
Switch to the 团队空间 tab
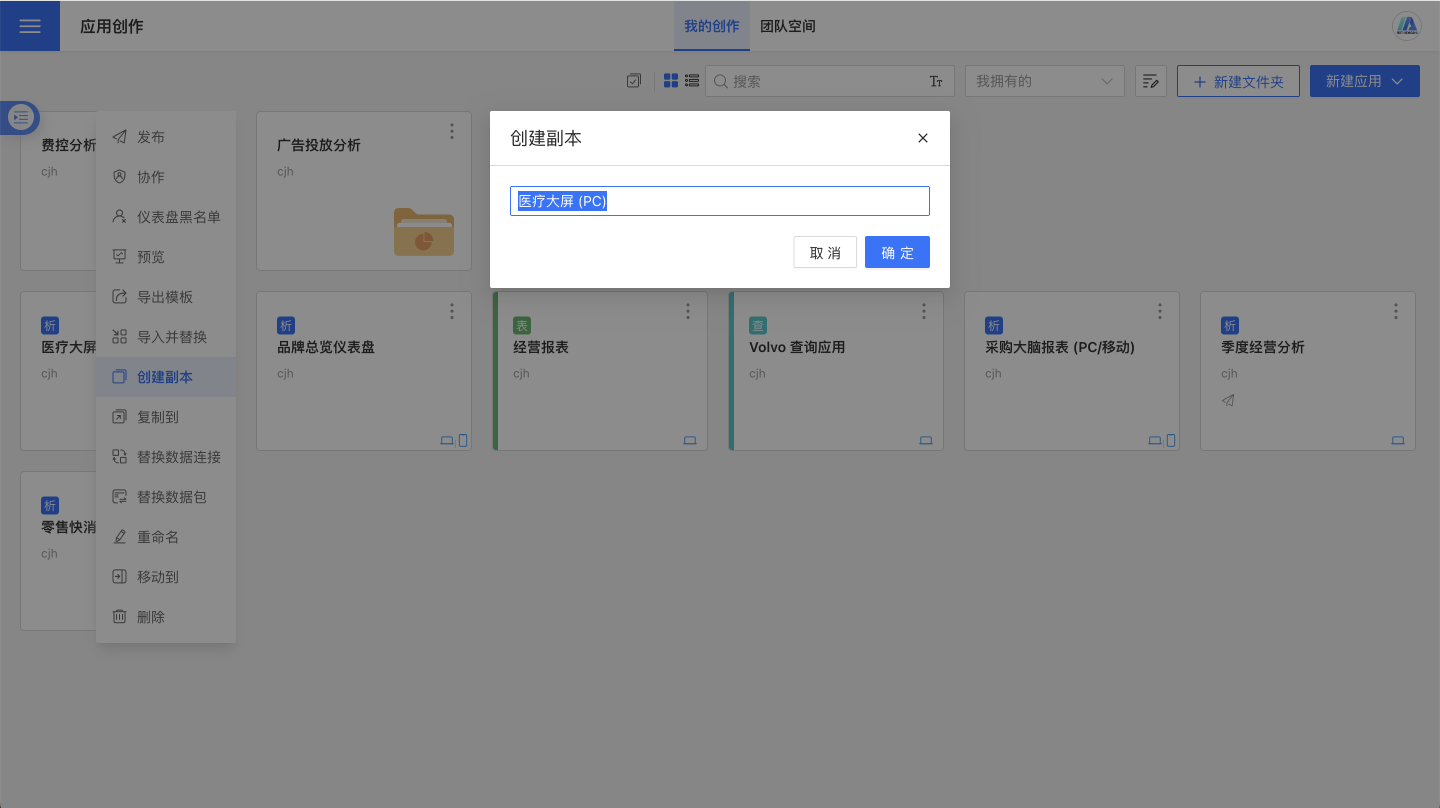[x=788, y=26]
